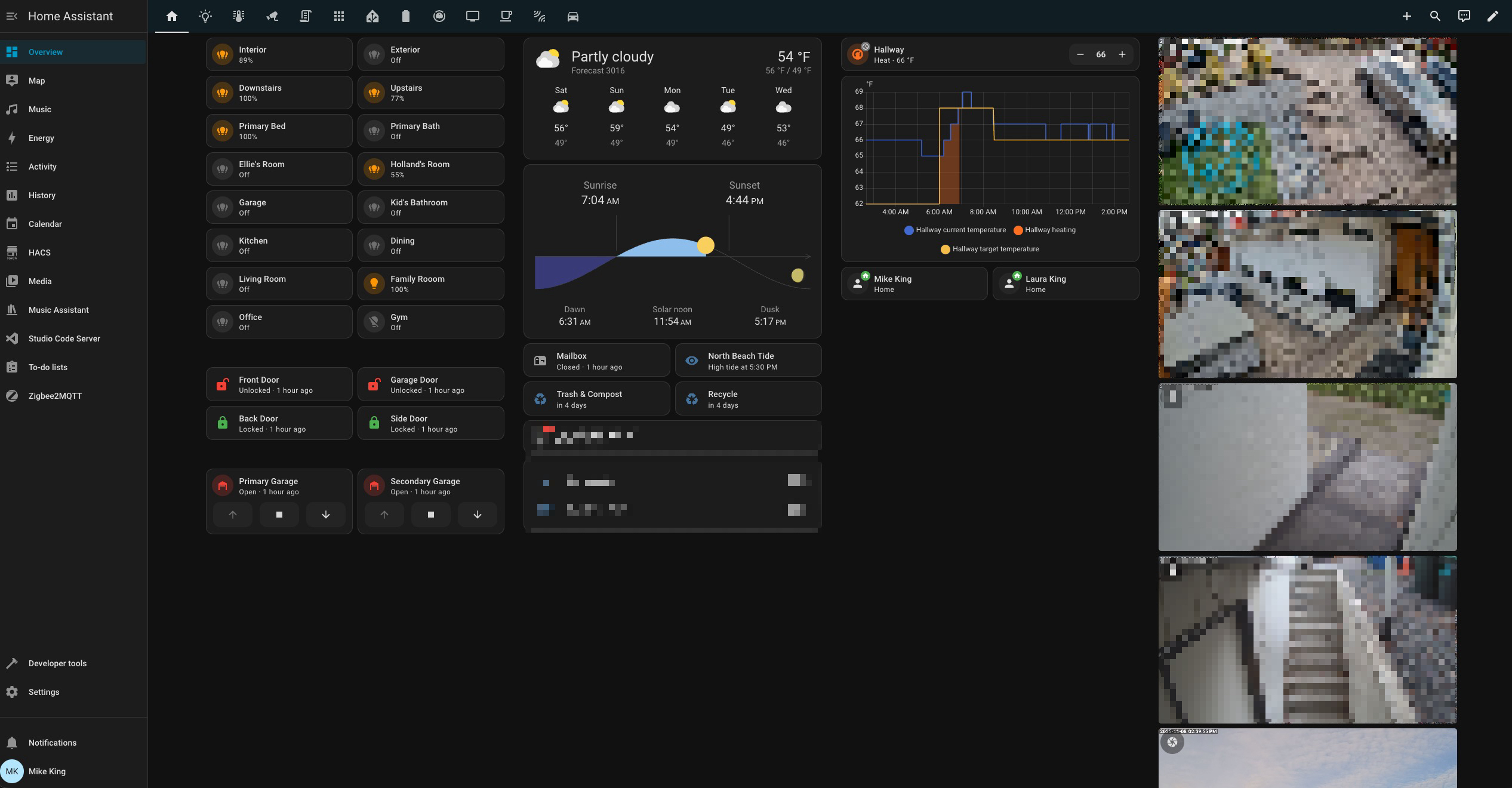1512x788 pixels.
Task: Stop the Primary Garage door
Action: point(279,515)
